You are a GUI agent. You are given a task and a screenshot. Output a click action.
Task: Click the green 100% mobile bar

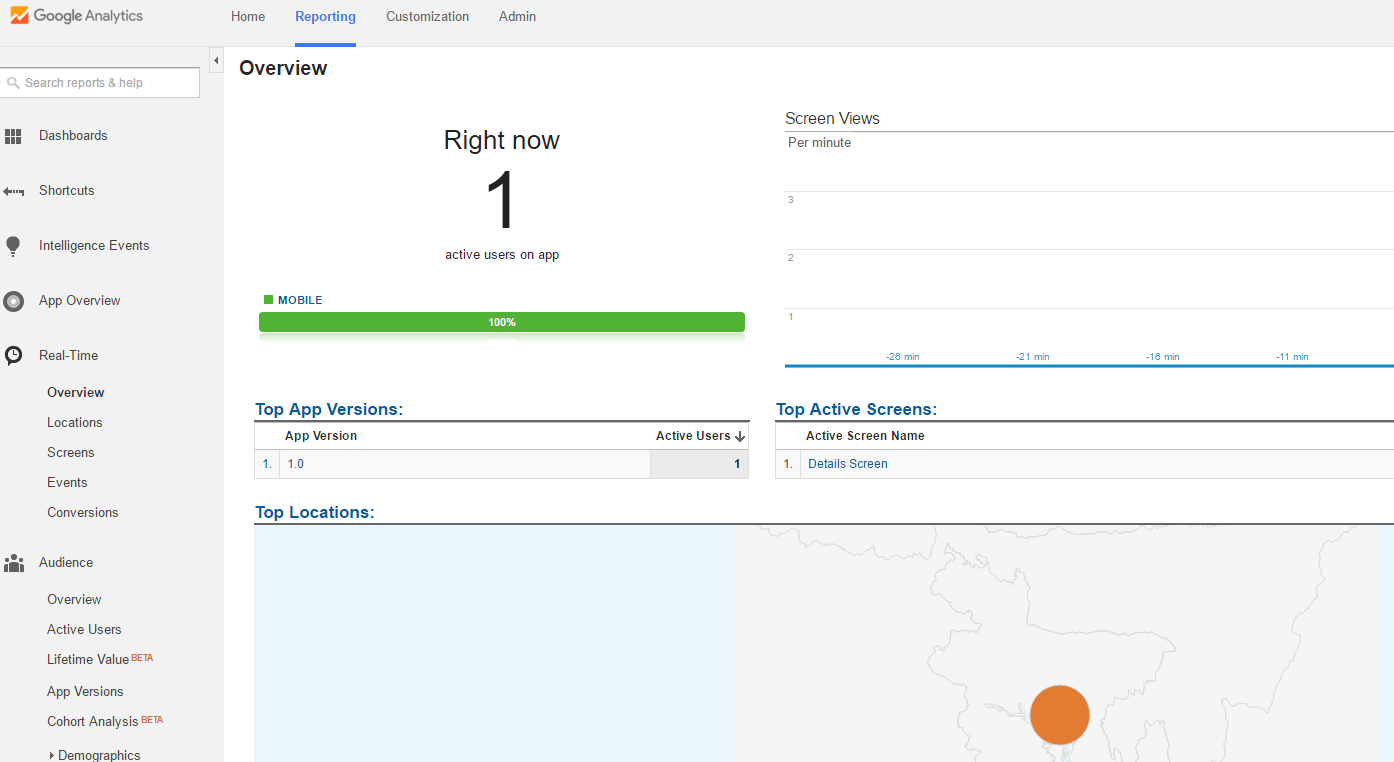(x=502, y=322)
